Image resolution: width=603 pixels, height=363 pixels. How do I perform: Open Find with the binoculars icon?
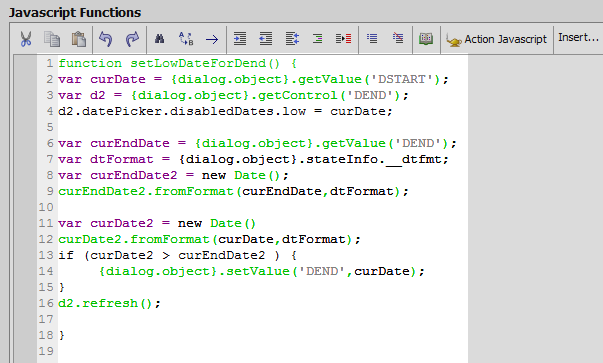[x=160, y=39]
